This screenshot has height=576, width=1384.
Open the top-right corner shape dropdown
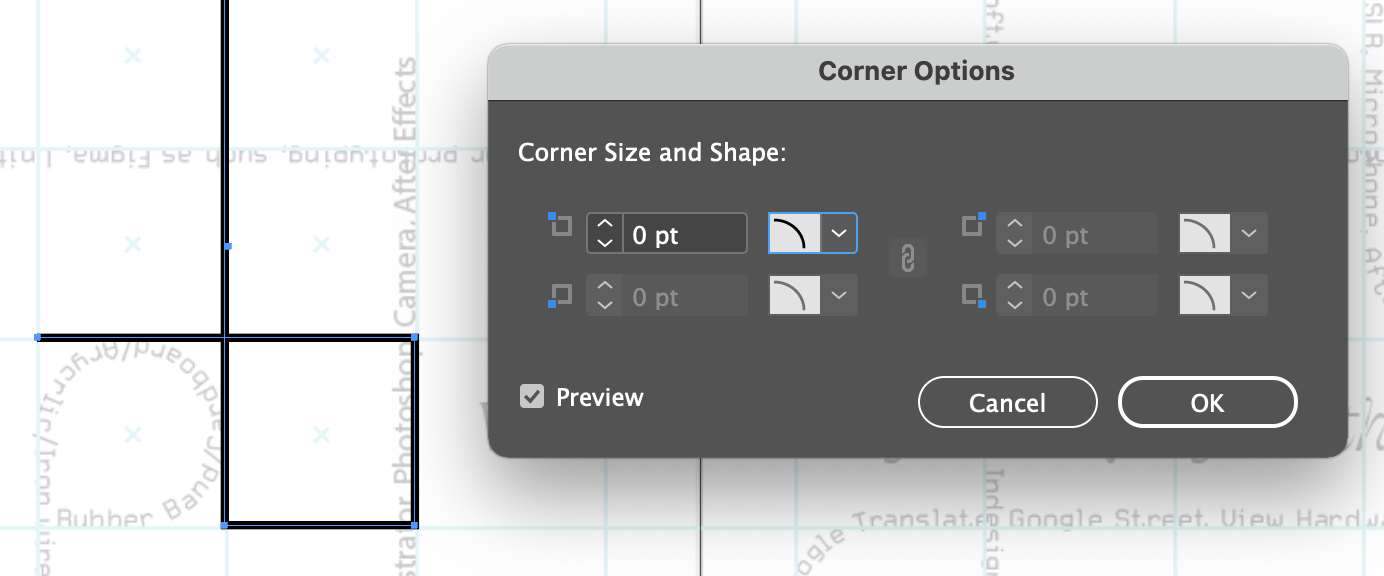tap(1248, 232)
